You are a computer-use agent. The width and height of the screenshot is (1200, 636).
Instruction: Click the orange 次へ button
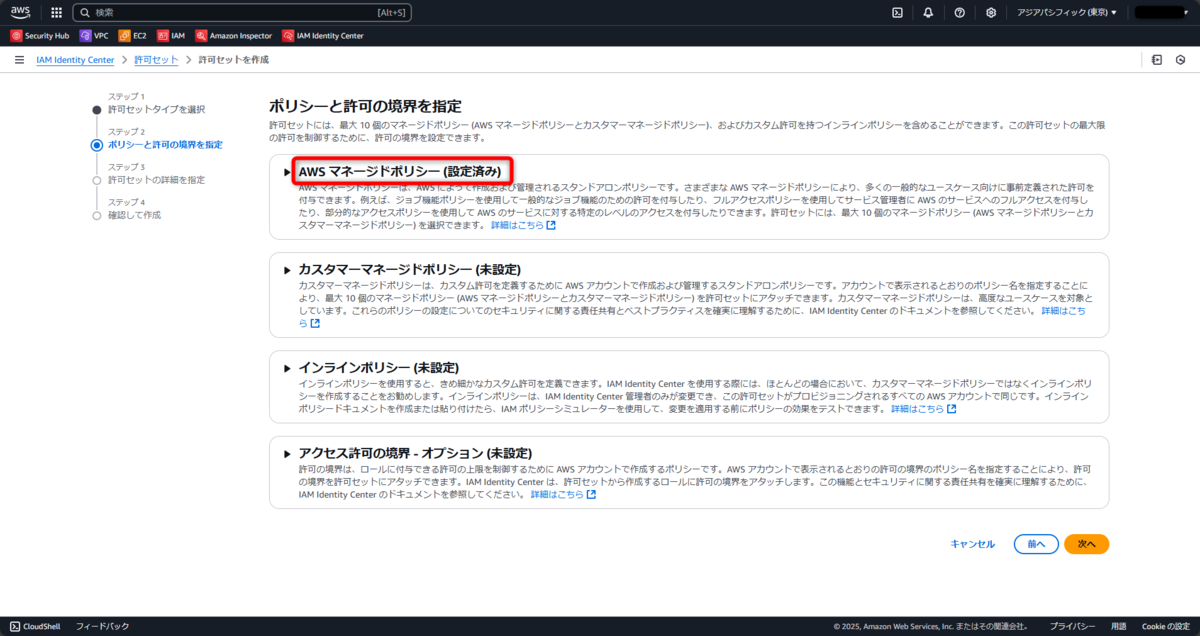coord(1087,544)
